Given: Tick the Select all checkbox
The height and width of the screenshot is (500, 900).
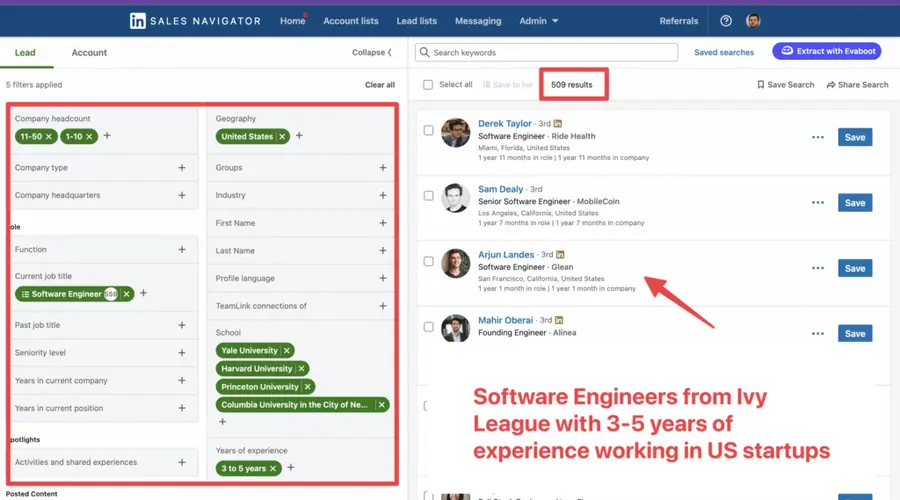Looking at the screenshot, I should click(x=428, y=85).
